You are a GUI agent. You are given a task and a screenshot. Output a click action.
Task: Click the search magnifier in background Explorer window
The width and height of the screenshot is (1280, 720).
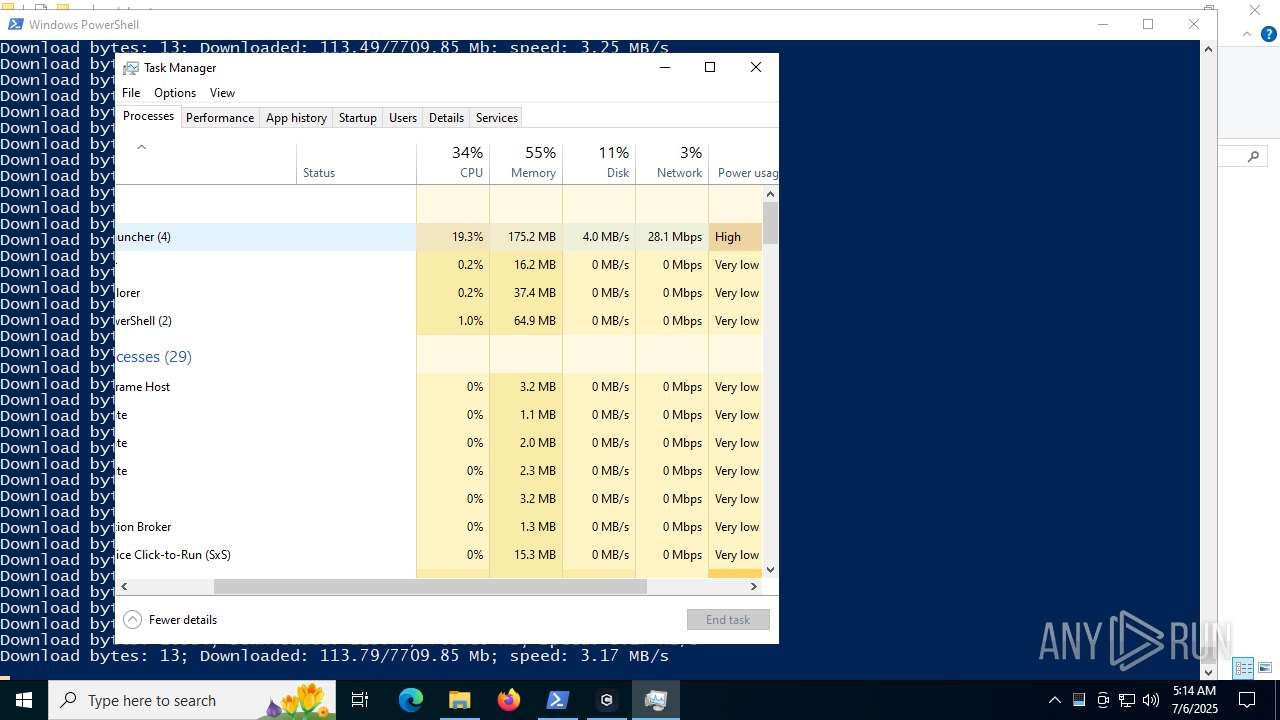pos(1253,157)
